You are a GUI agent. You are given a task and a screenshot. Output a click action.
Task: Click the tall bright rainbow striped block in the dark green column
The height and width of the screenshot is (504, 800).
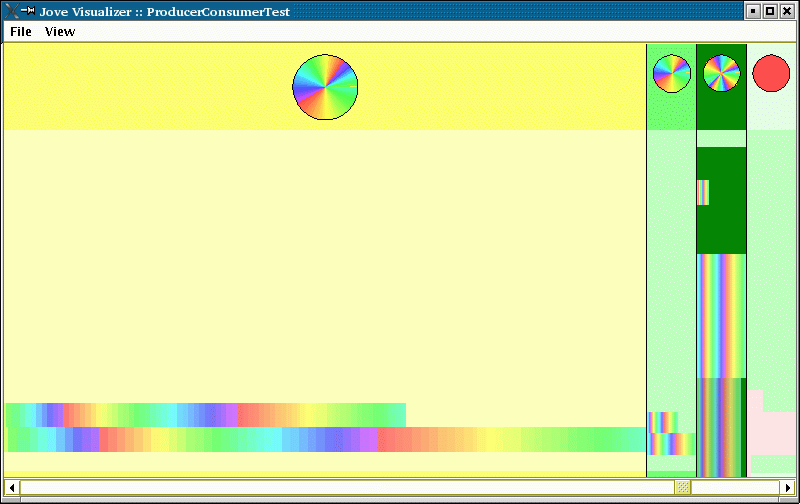coord(721,316)
